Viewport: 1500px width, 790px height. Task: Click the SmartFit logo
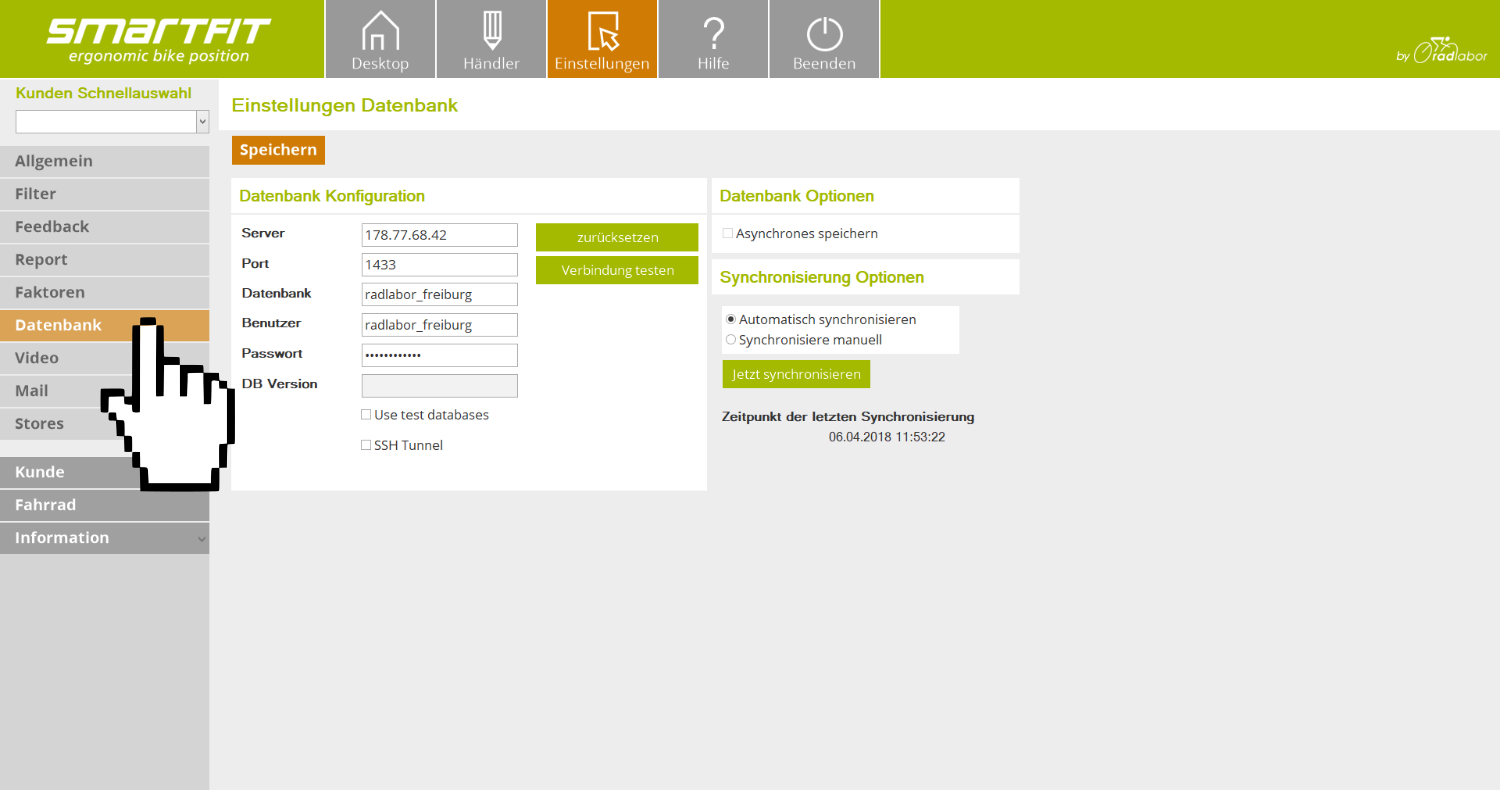[158, 39]
